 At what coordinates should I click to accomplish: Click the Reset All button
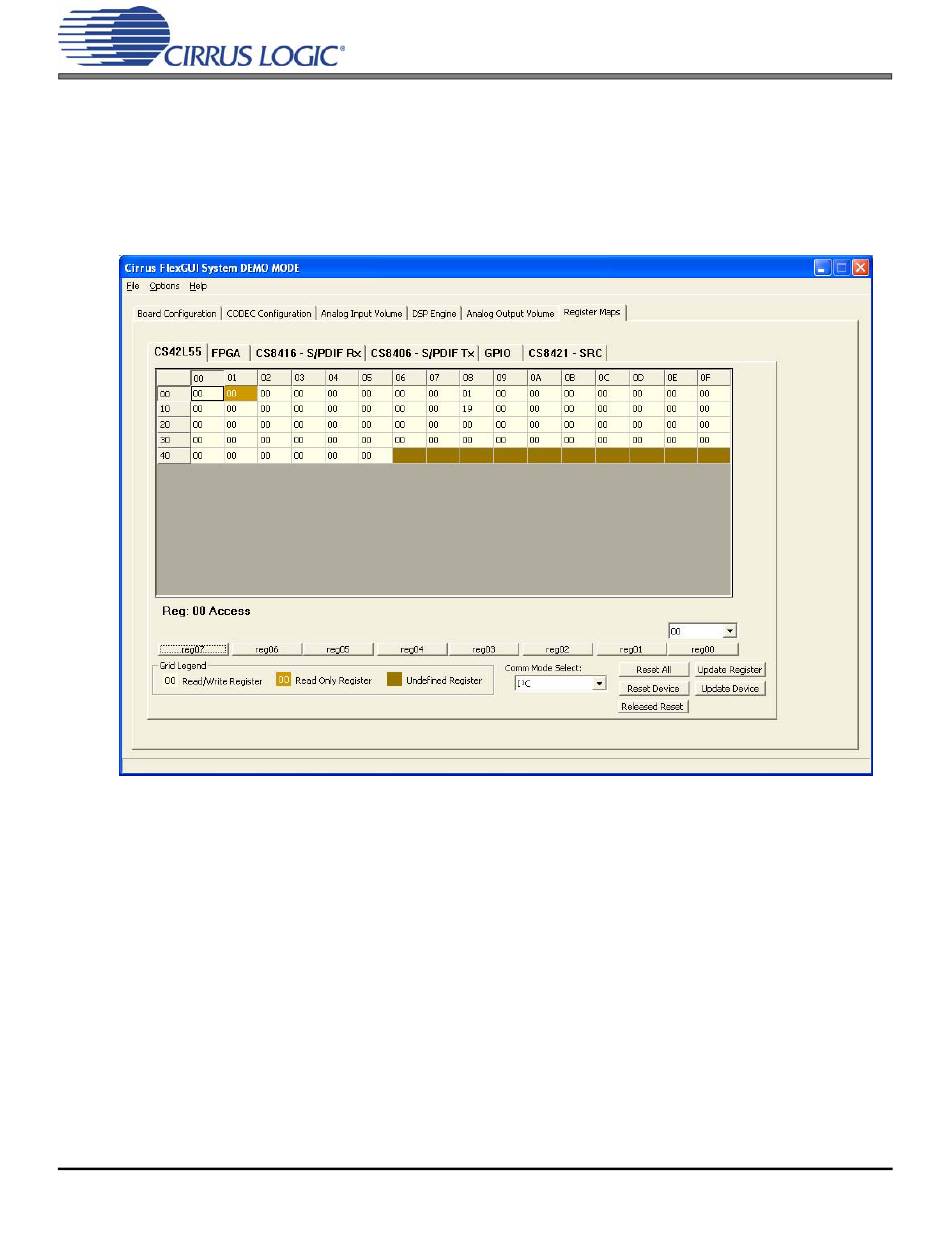coord(654,670)
